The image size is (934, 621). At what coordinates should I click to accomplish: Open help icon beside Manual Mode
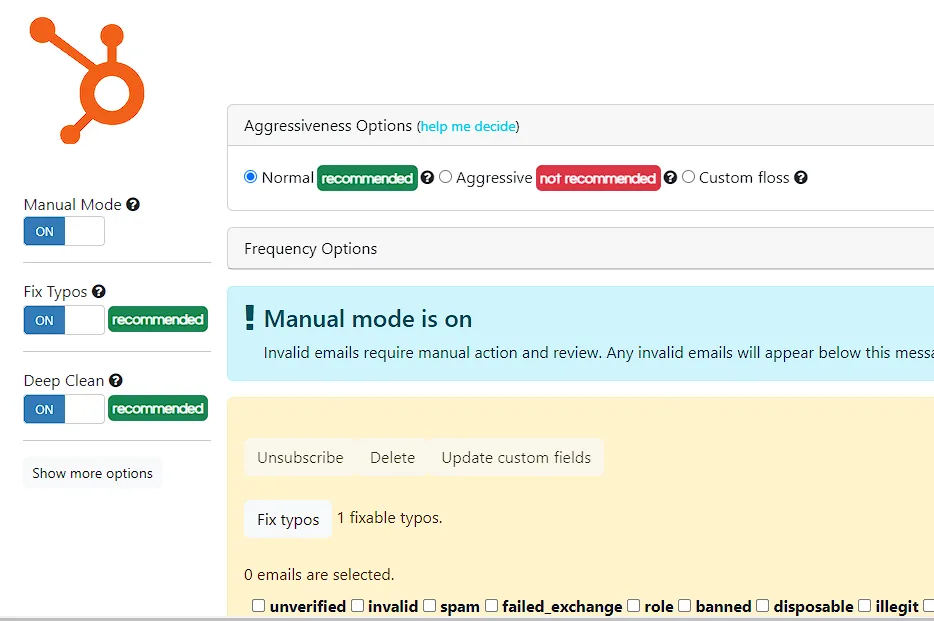(133, 205)
